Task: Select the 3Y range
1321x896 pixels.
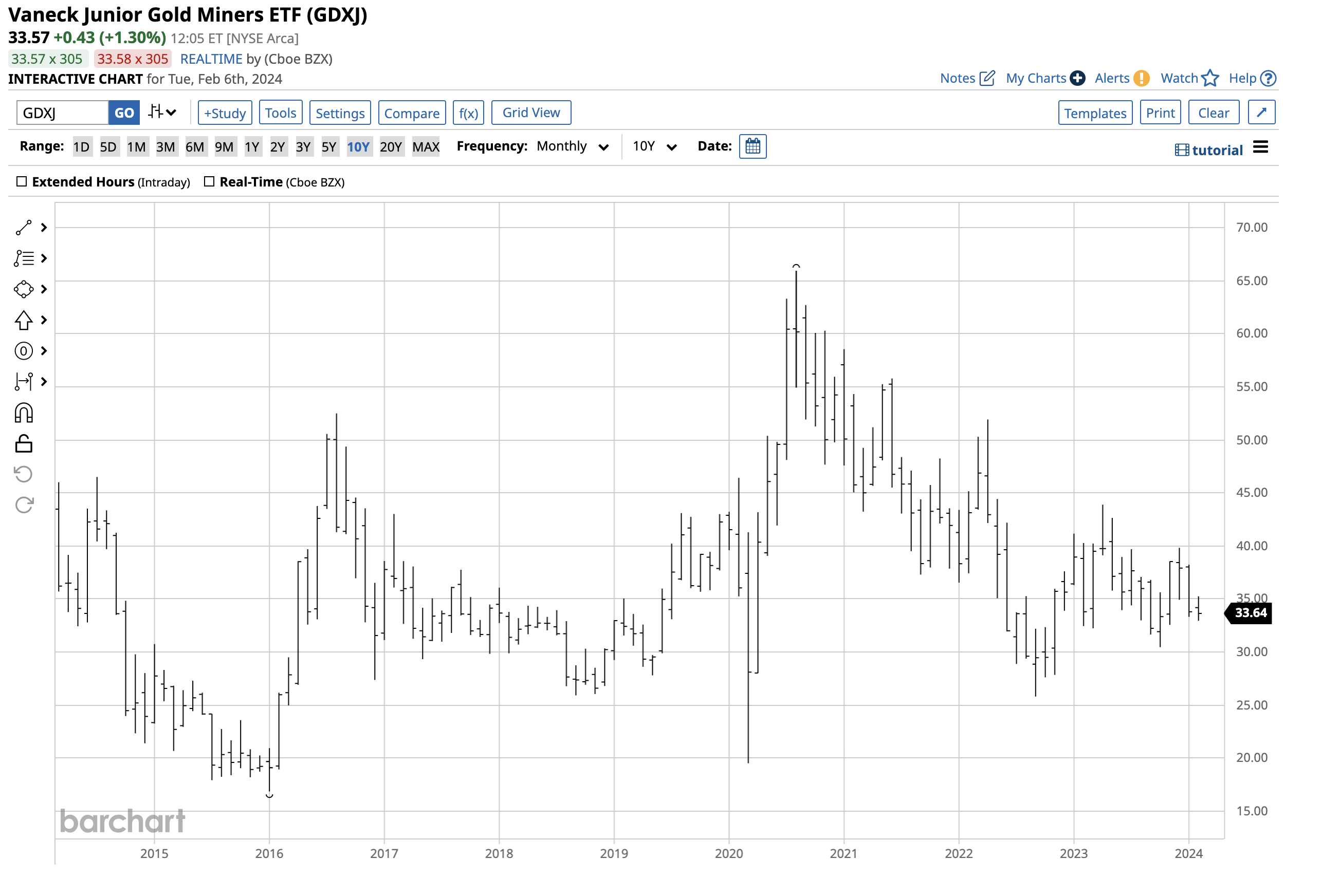Action: (304, 147)
